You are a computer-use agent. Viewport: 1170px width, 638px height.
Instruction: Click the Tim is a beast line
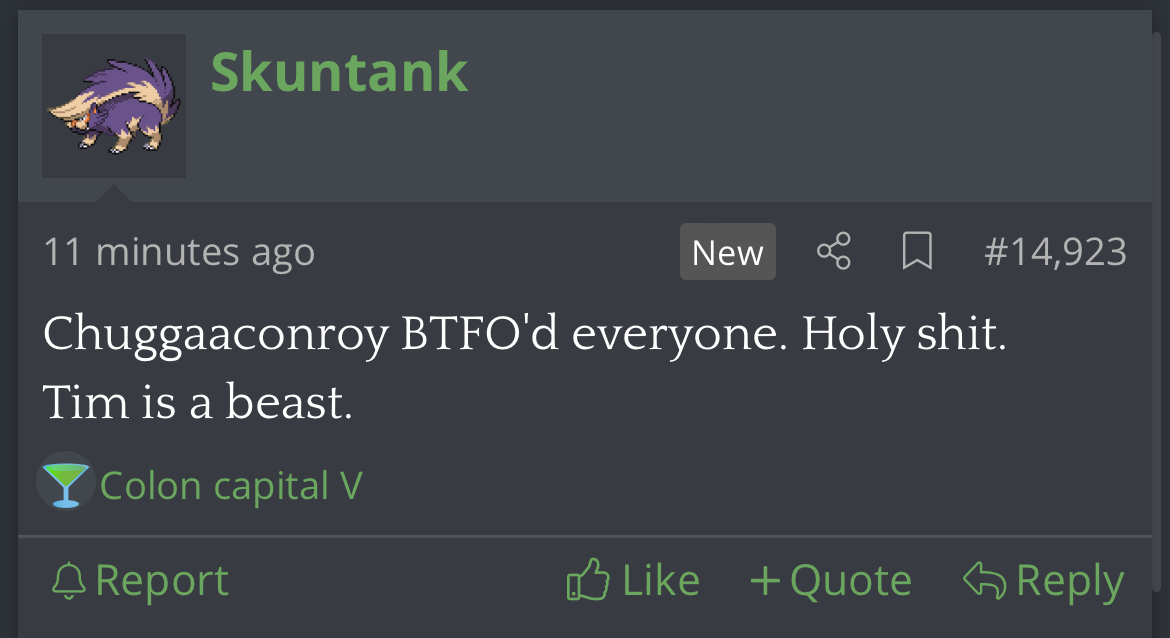[197, 401]
